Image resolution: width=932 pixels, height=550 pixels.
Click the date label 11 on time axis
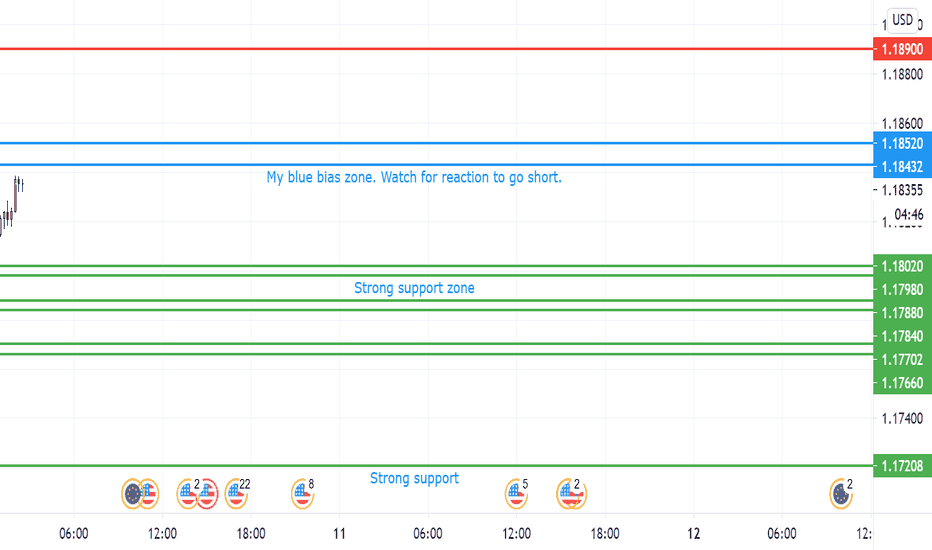pyautogui.click(x=339, y=533)
